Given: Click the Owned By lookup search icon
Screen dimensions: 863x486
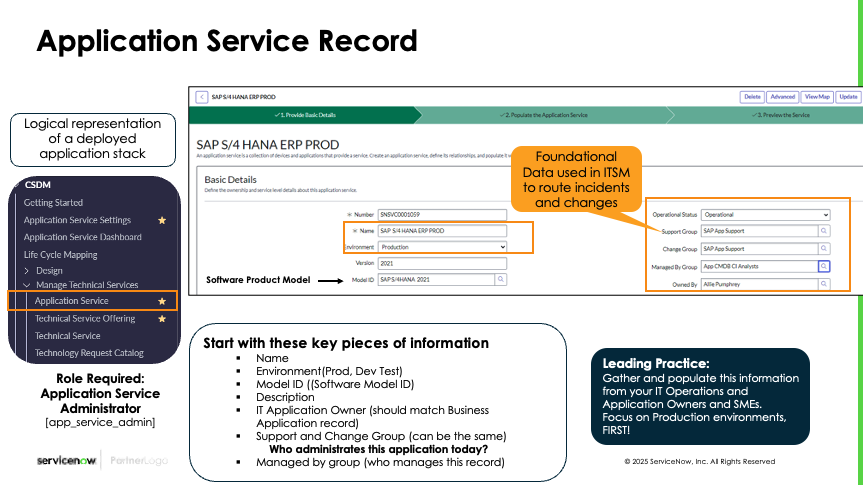Looking at the screenshot, I should coord(824,284).
